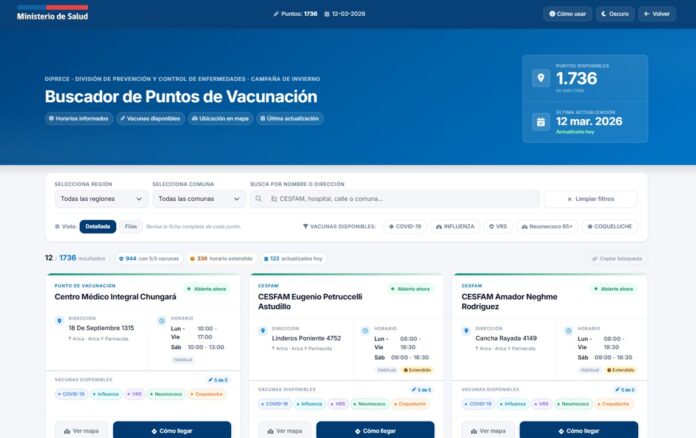
Task: Click the Horarios informados tag
Action: (x=78, y=119)
